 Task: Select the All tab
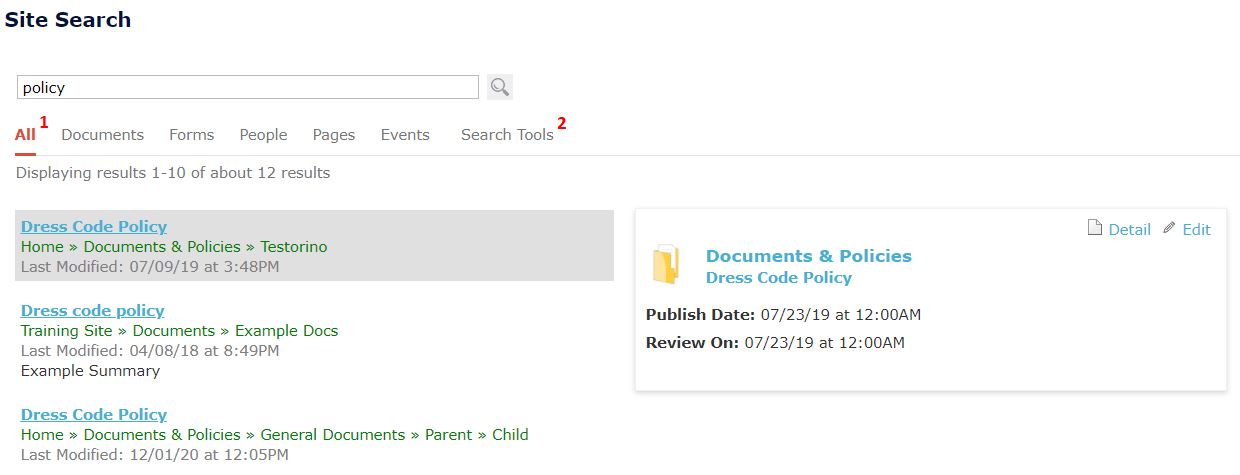(x=25, y=135)
